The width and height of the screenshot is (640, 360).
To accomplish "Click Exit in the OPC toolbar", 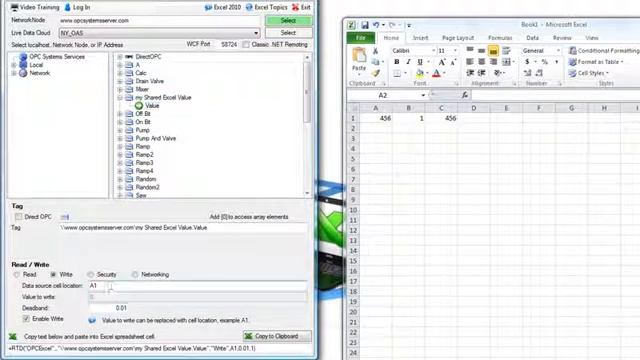I will coord(301,7).
